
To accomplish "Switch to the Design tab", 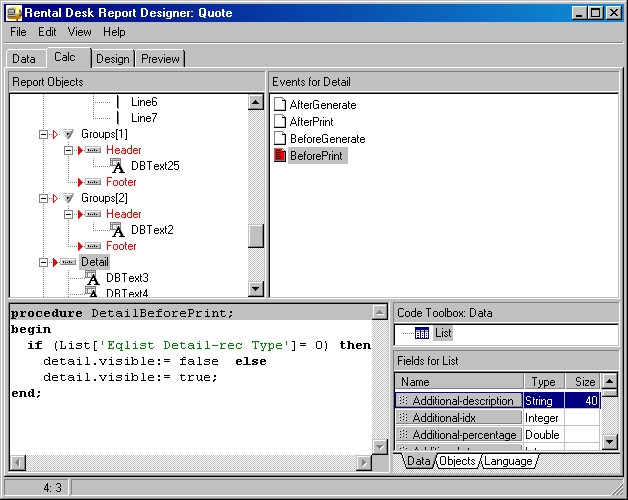I will click(x=112, y=59).
